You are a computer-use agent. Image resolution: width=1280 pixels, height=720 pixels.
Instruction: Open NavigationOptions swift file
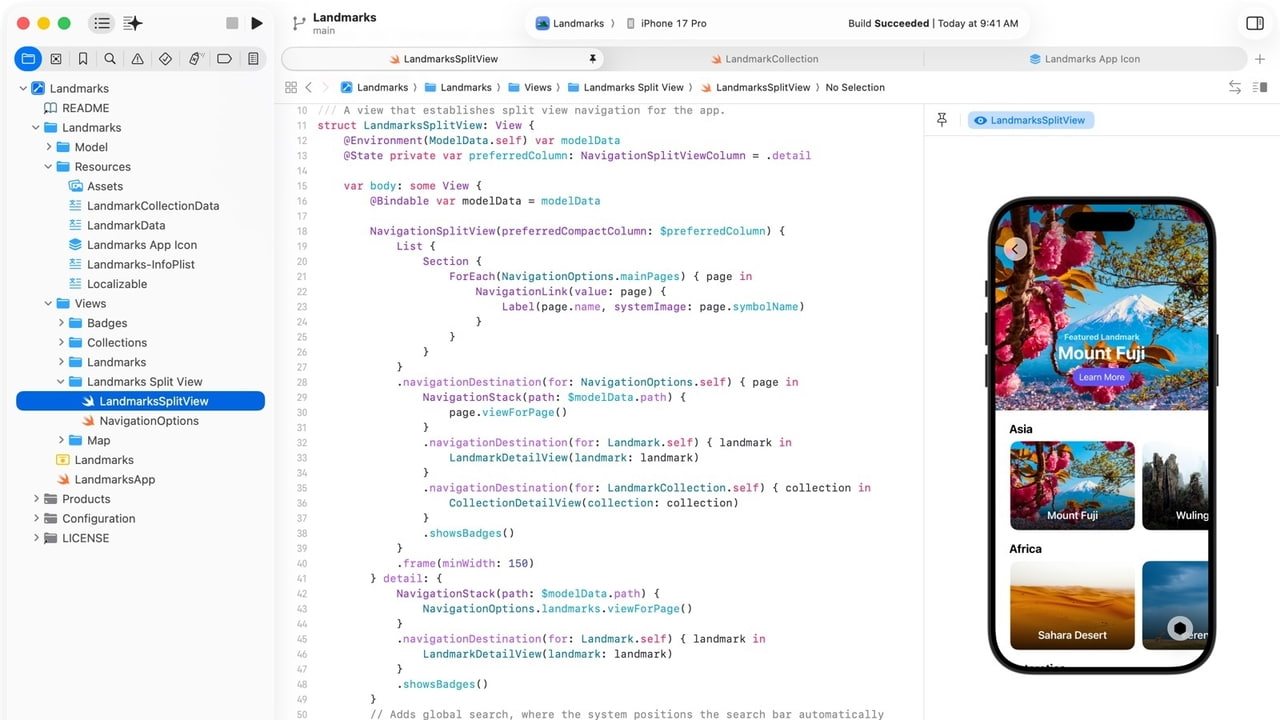coord(139,421)
